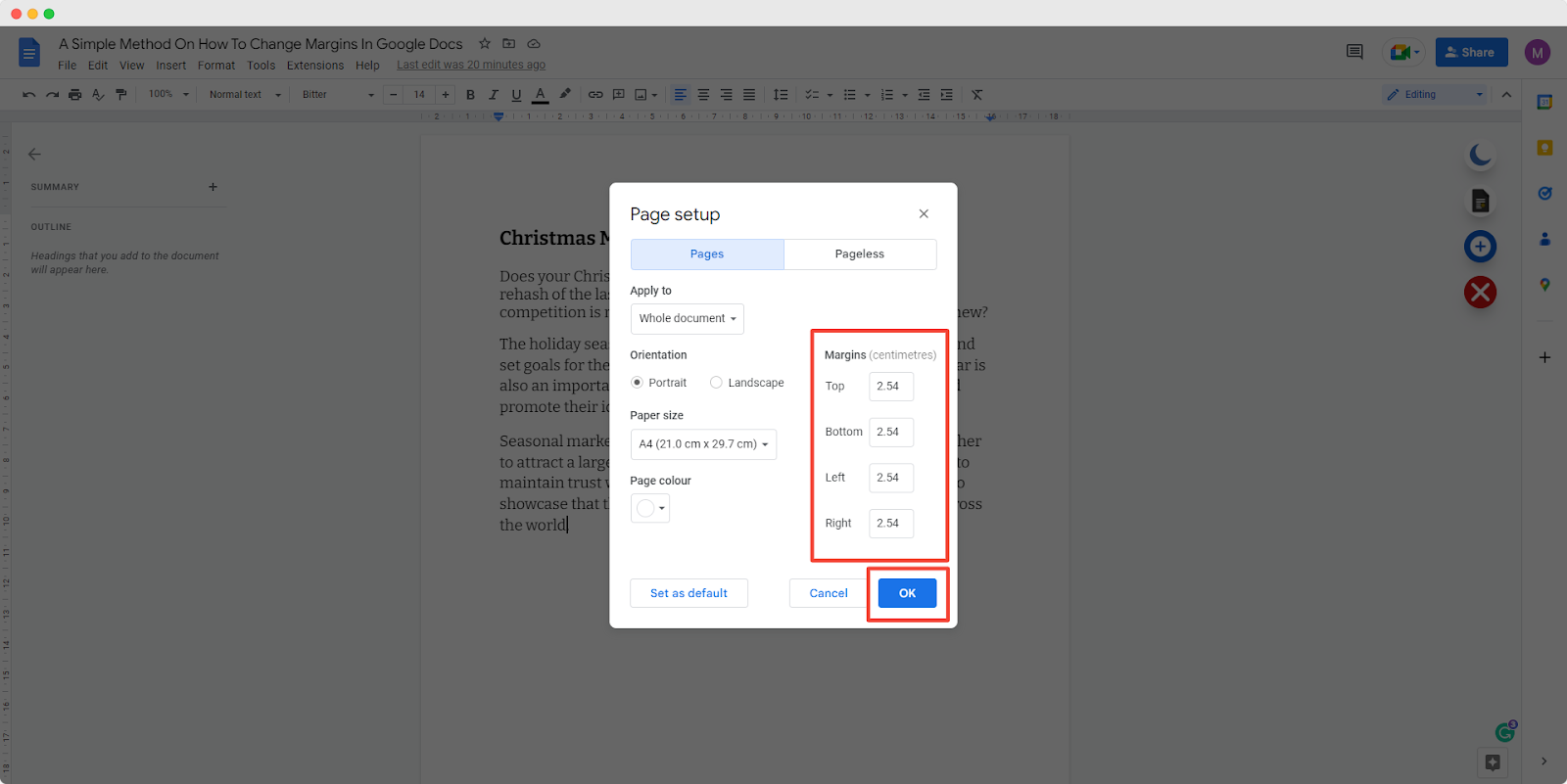Open the Edit menu
Image resolution: width=1567 pixels, height=784 pixels.
tap(98, 66)
